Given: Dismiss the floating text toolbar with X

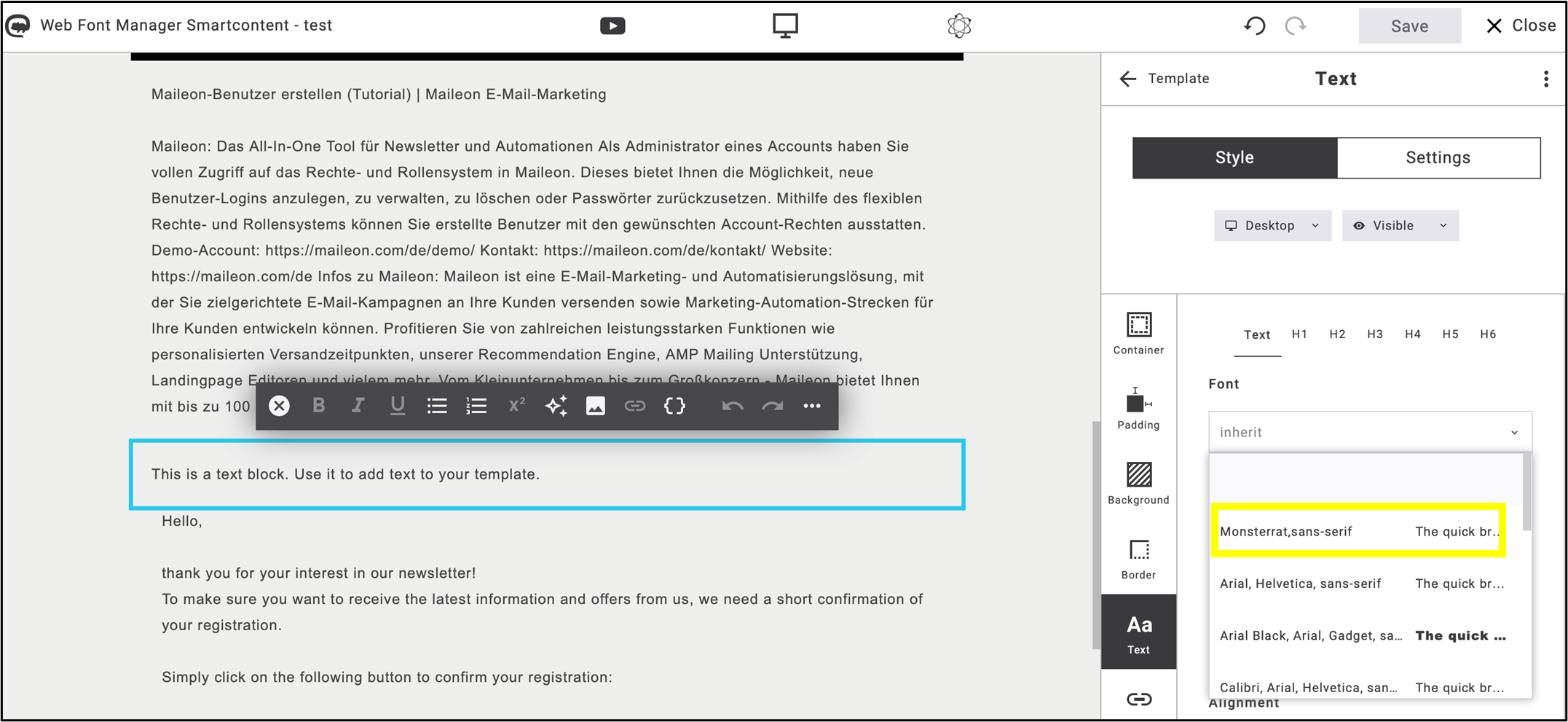Looking at the screenshot, I should (x=279, y=406).
